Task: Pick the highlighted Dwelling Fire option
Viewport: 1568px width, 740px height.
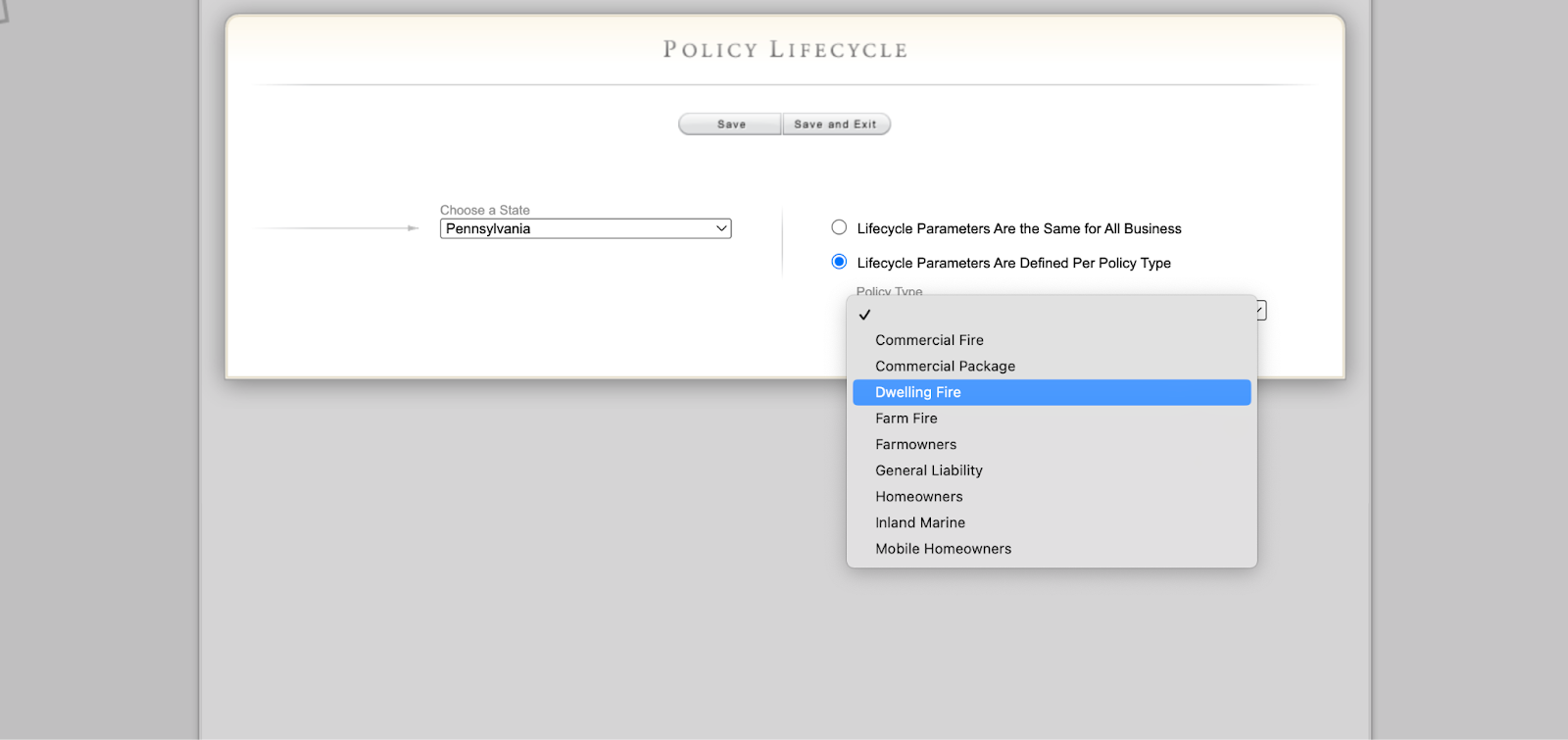Action: coord(918,392)
